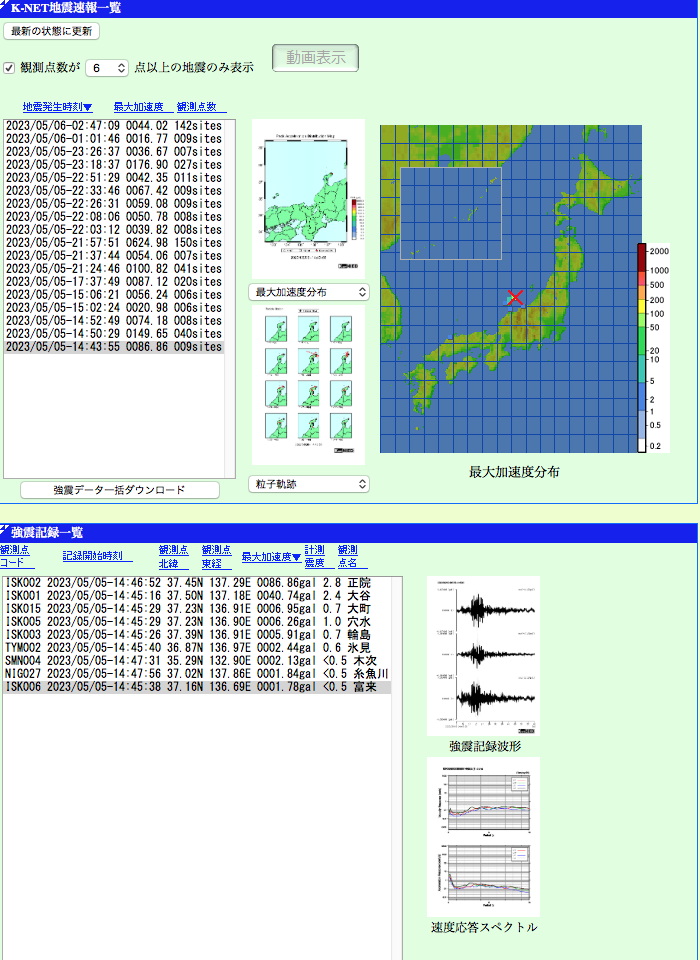
Task: Select earthquake 2023/05/06-02:47:09 142sites
Action: click(114, 126)
